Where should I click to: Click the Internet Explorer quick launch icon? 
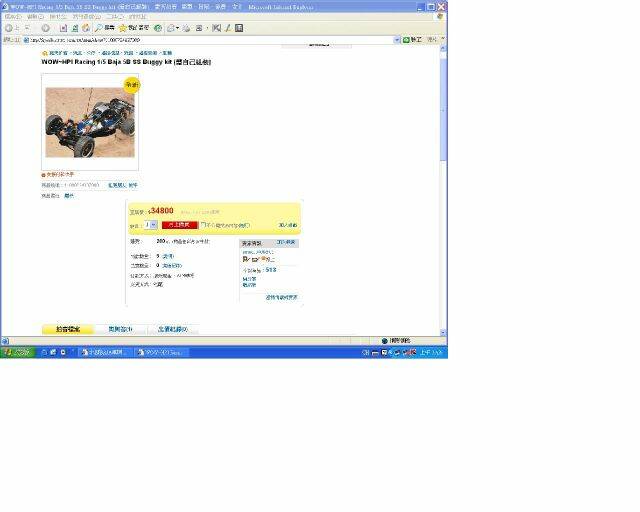tap(44, 352)
